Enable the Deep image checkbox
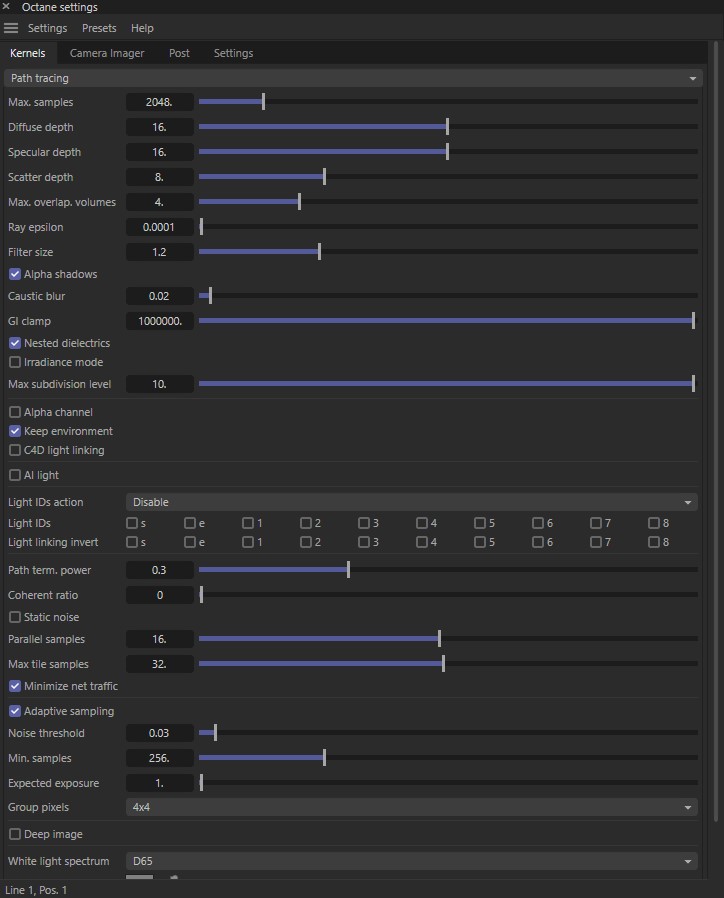 [x=15, y=834]
